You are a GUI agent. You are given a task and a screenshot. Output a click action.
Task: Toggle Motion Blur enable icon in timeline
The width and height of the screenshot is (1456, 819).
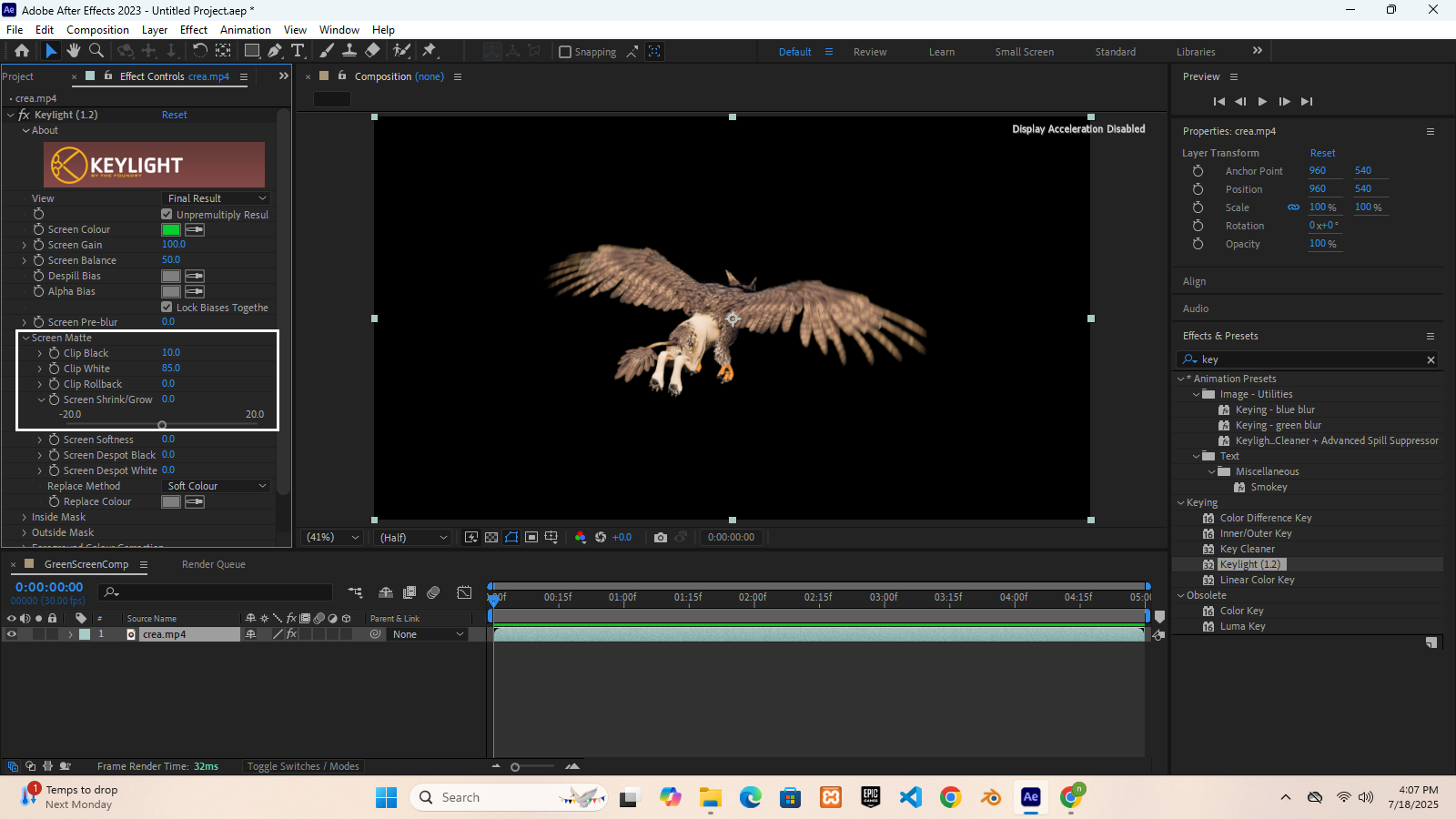click(433, 592)
